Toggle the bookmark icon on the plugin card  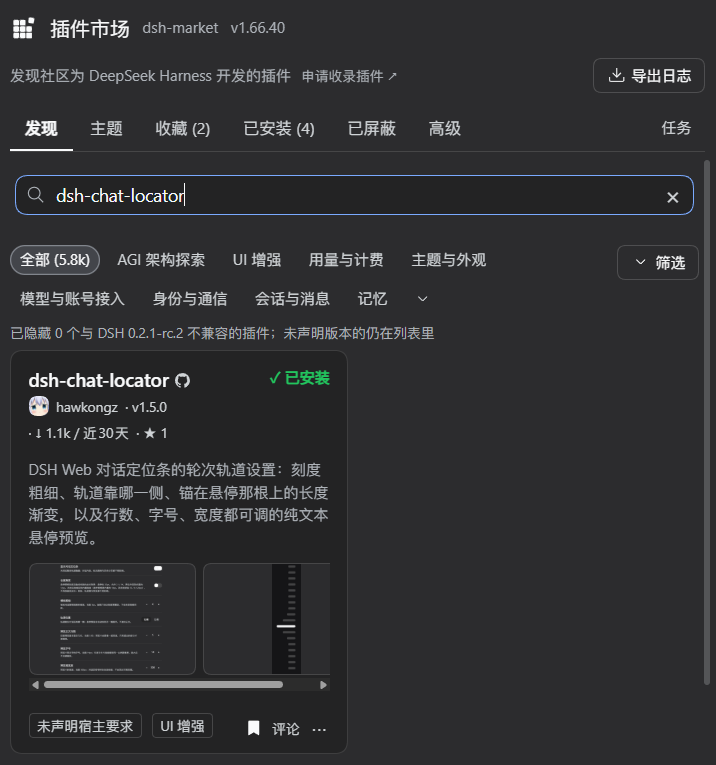(x=254, y=728)
